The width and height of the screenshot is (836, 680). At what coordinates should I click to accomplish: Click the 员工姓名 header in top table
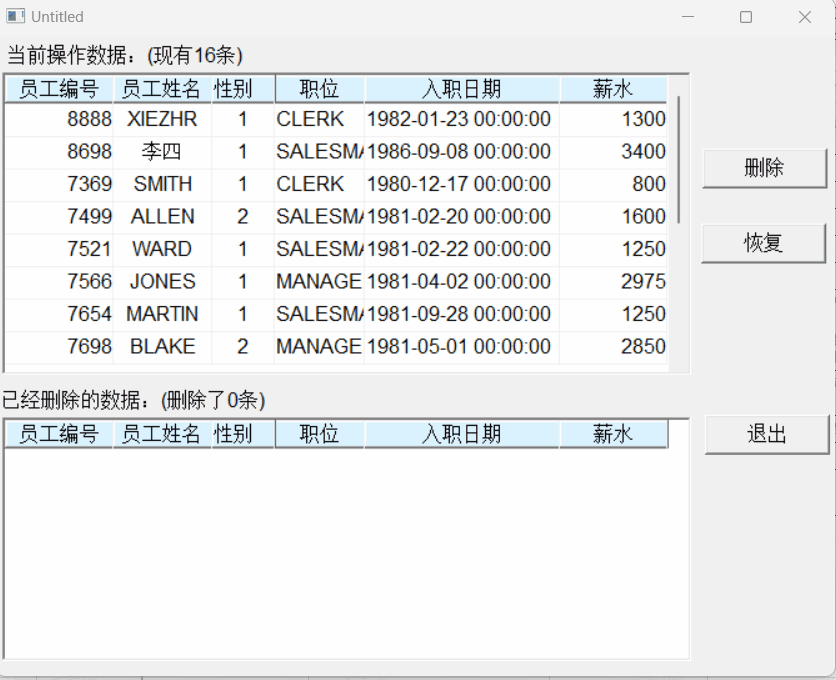coord(162,89)
